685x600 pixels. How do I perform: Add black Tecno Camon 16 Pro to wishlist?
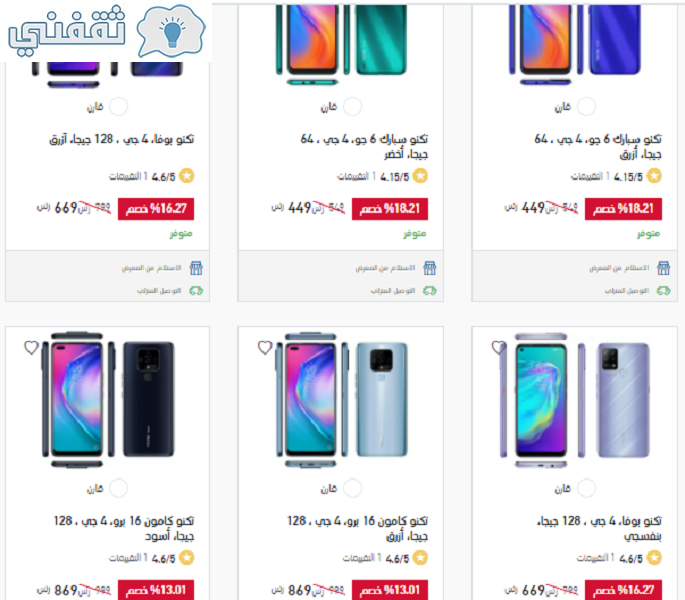[31, 348]
